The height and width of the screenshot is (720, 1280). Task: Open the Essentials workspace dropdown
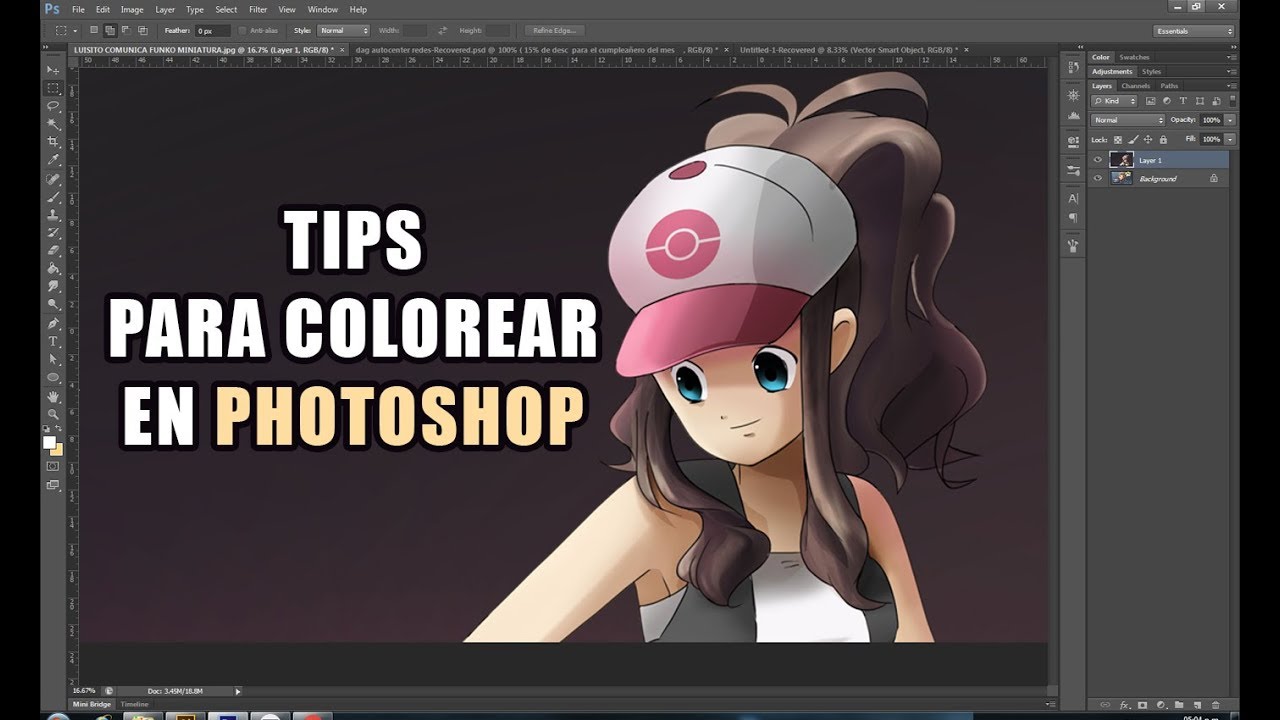(x=1194, y=31)
